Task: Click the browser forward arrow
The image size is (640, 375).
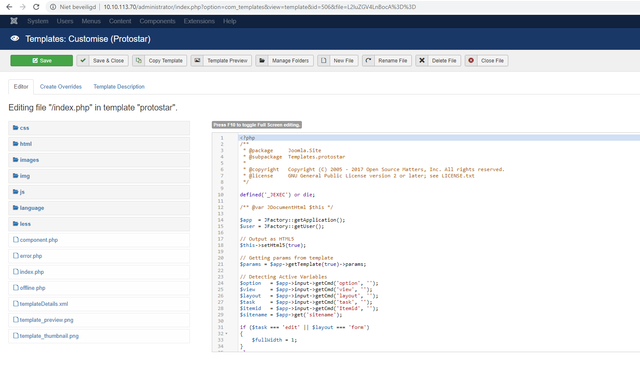Action: click(22, 7)
